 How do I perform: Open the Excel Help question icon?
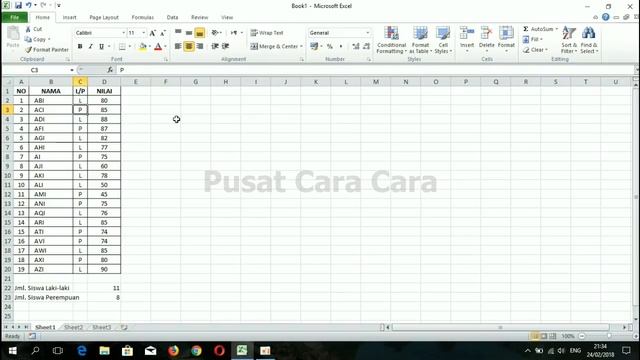tap(606, 17)
